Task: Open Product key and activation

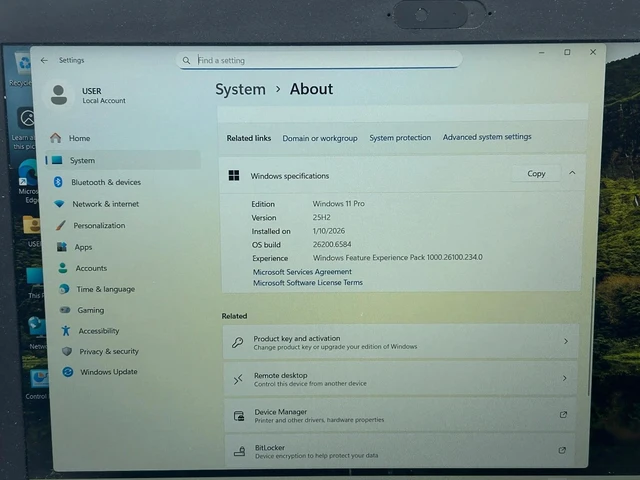Action: pos(400,342)
